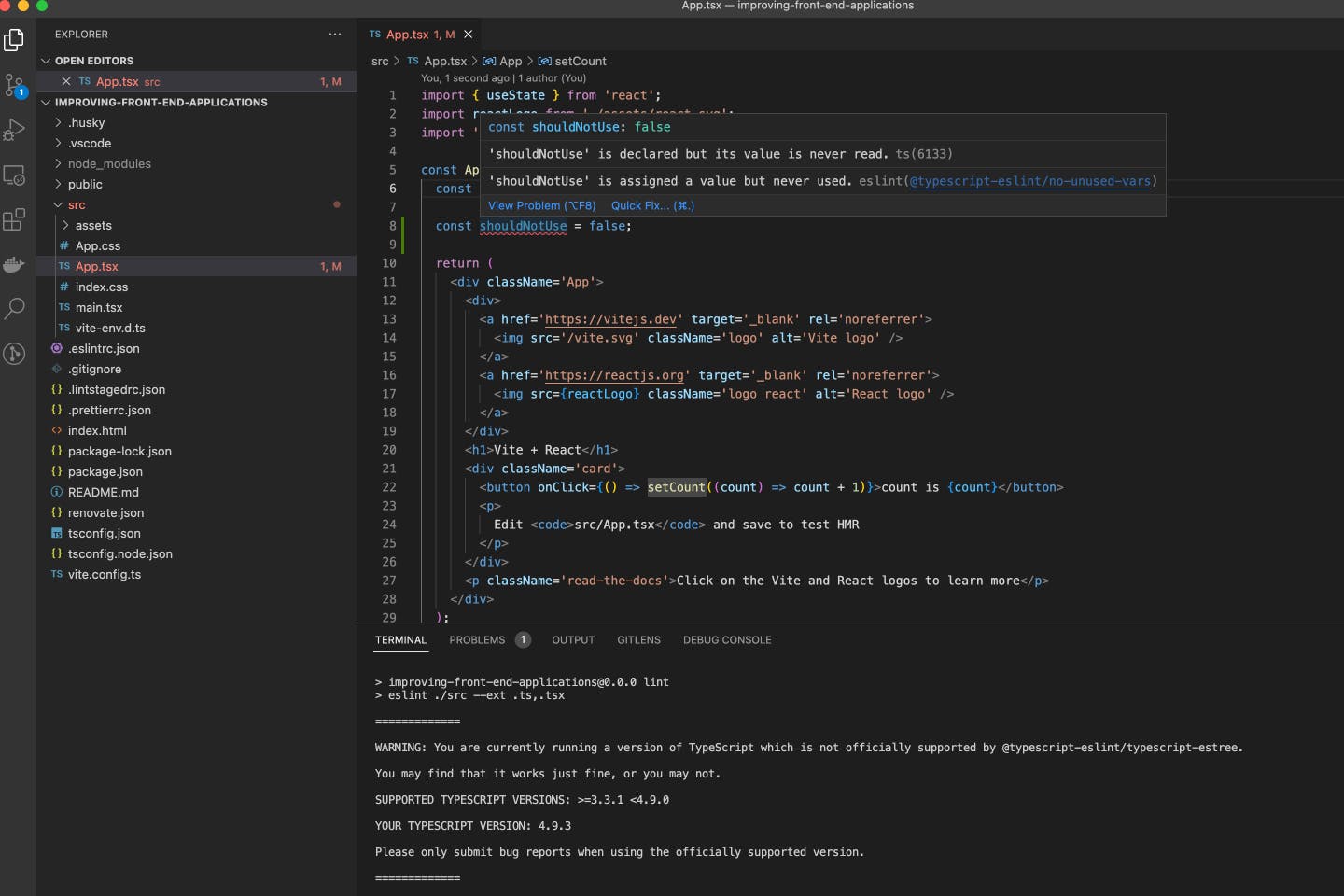Switch to the DEBUG CONSOLE tab
This screenshot has height=896, width=1344.
(727, 640)
